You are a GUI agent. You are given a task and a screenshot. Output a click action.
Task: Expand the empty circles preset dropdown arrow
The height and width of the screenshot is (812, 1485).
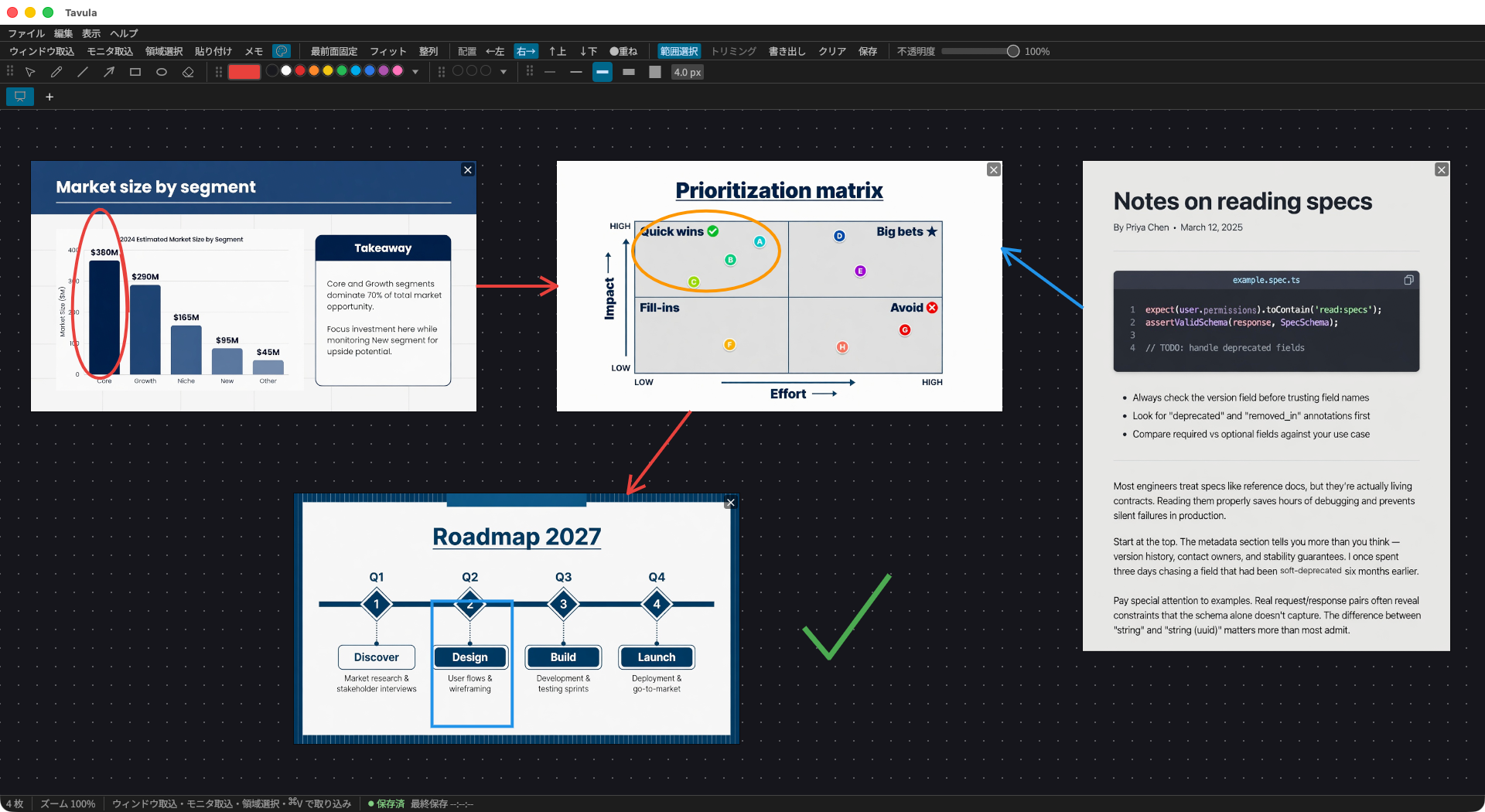click(504, 72)
